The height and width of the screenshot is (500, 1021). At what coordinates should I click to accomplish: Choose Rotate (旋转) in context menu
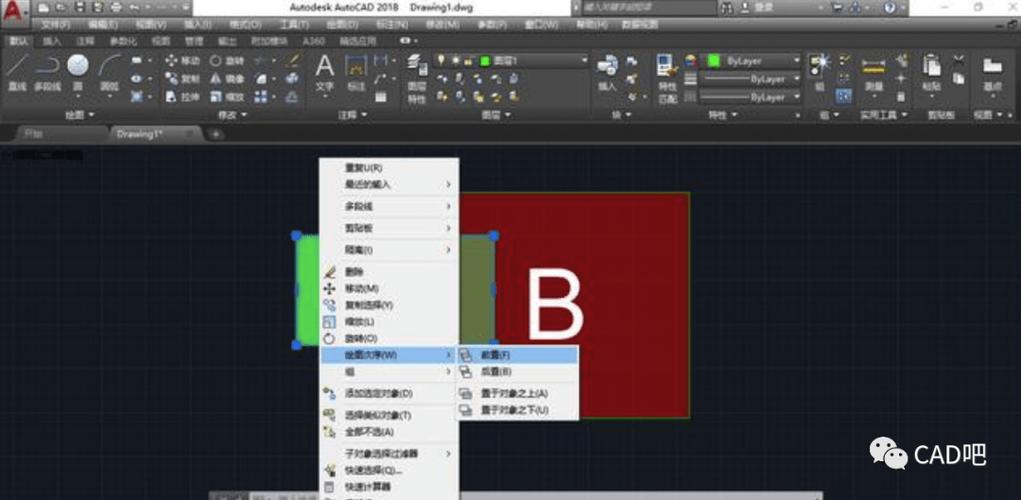coord(389,339)
